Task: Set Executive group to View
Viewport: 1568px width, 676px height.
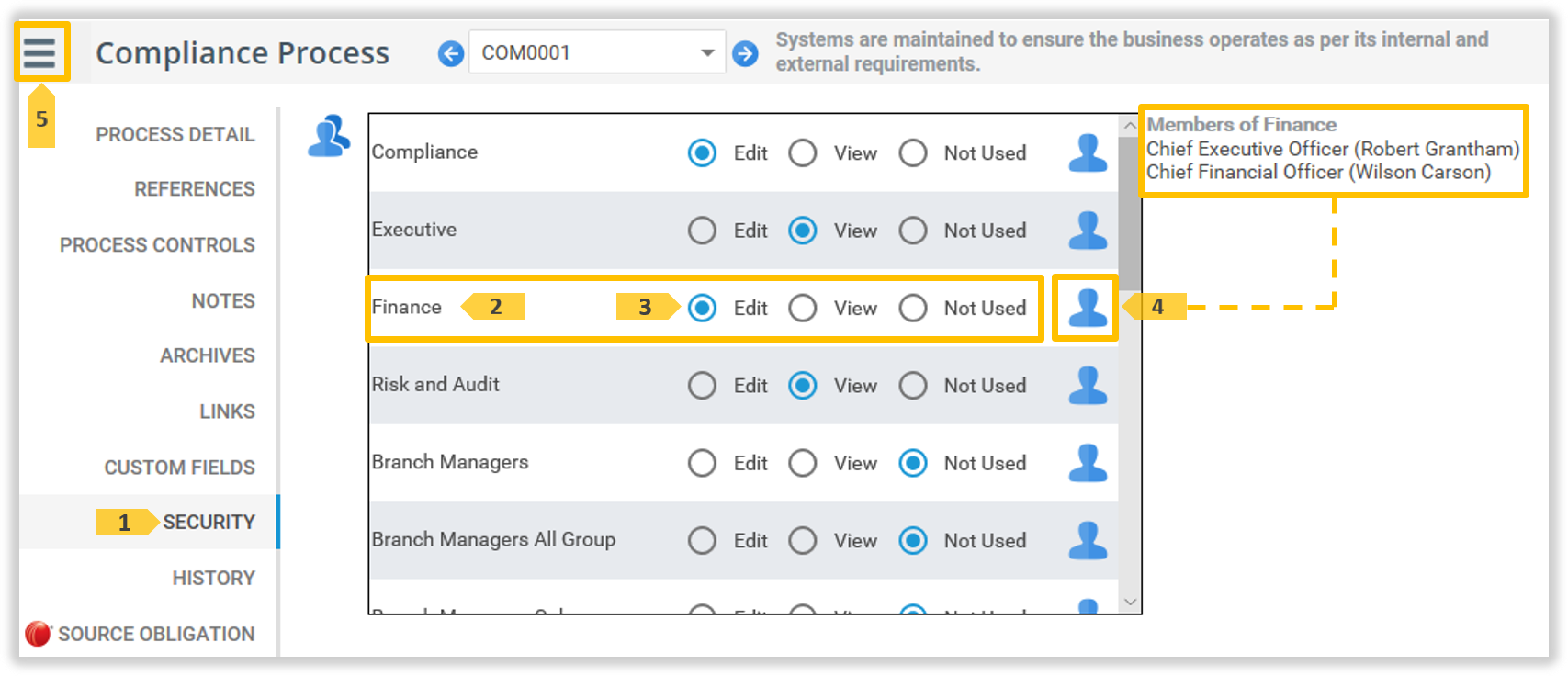Action: pyautogui.click(x=802, y=231)
